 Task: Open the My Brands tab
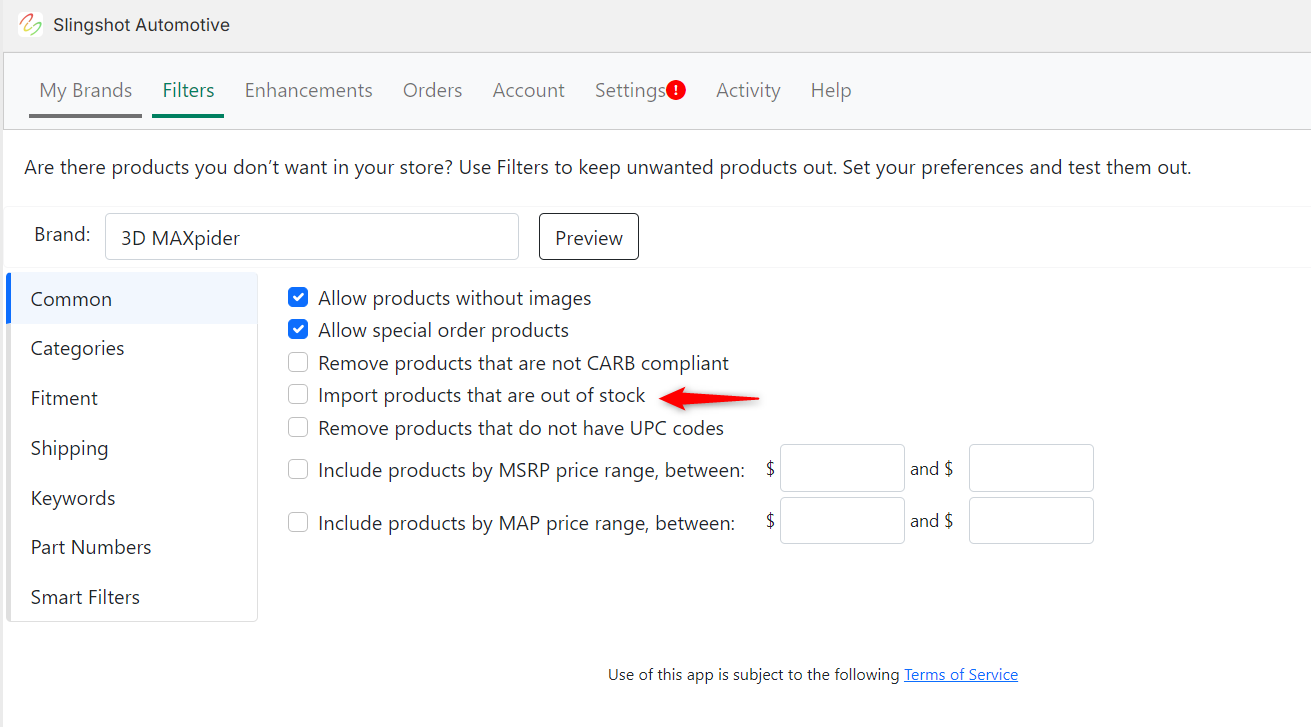86,90
